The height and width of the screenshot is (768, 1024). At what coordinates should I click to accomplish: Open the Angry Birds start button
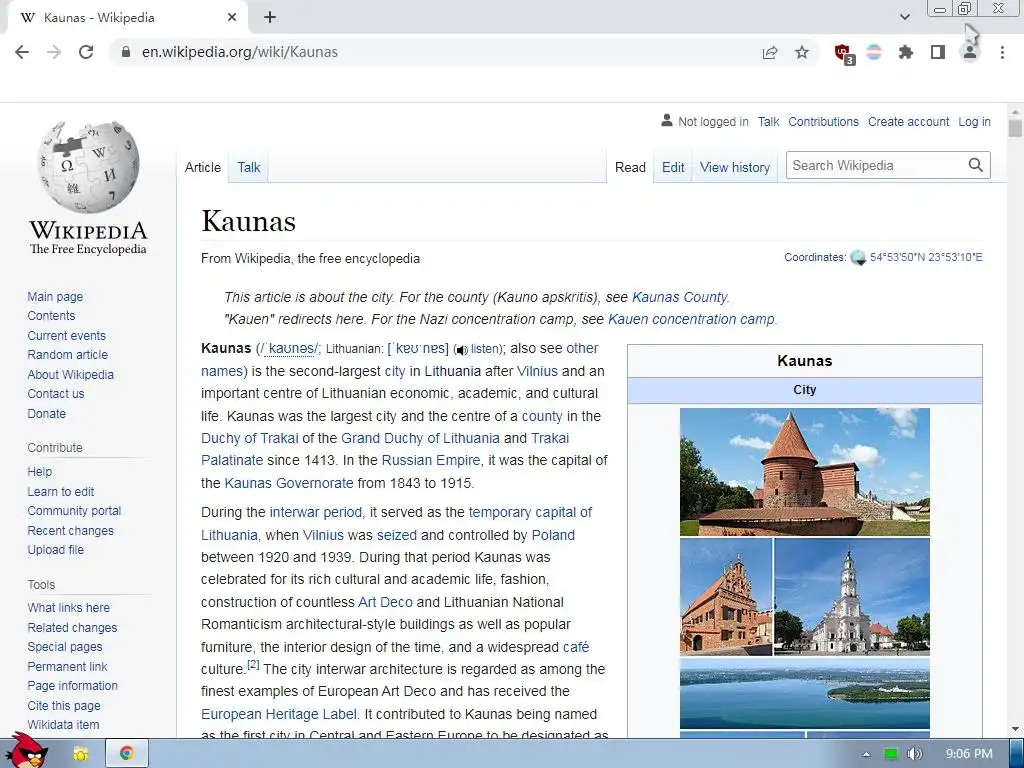coord(26,751)
